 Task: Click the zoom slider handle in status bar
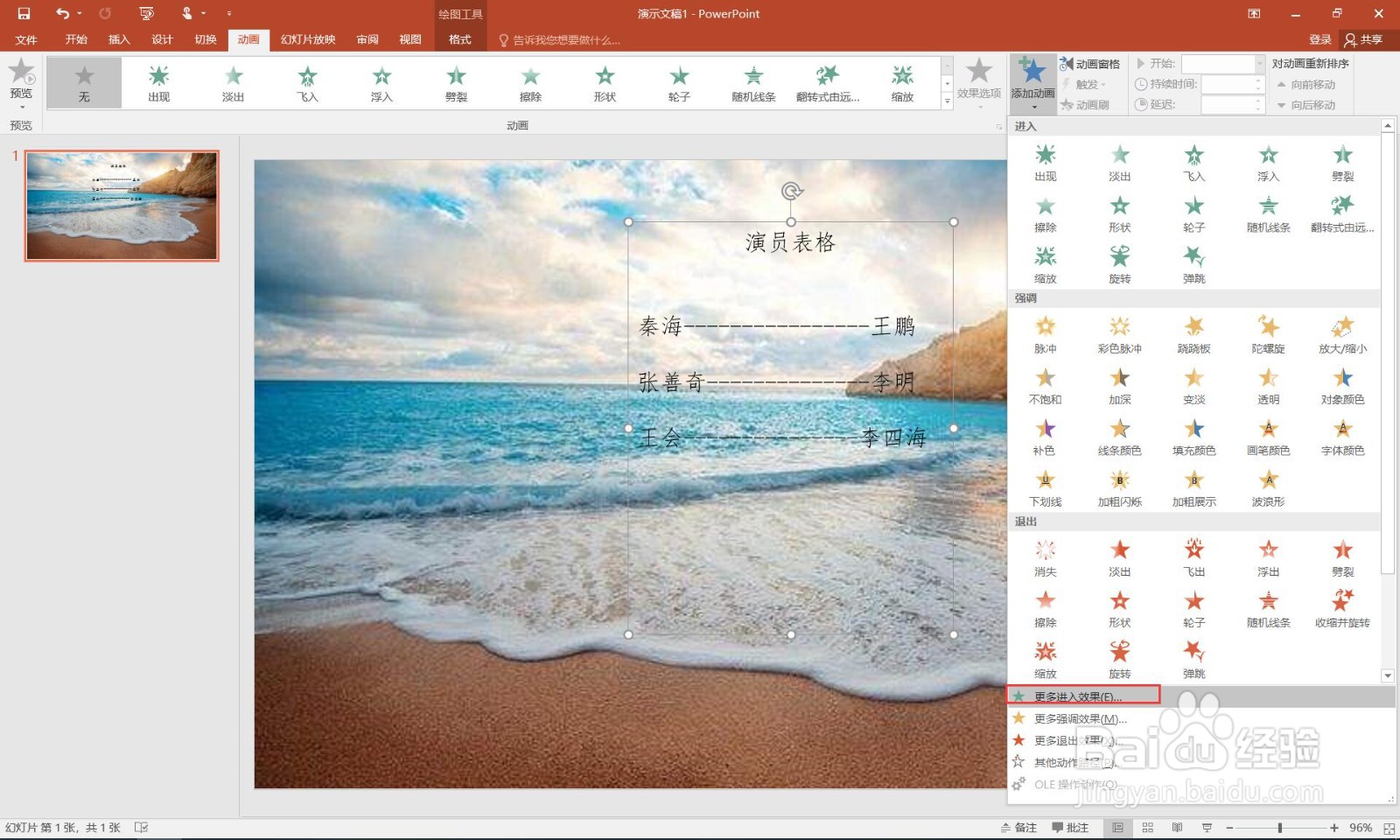(1279, 828)
